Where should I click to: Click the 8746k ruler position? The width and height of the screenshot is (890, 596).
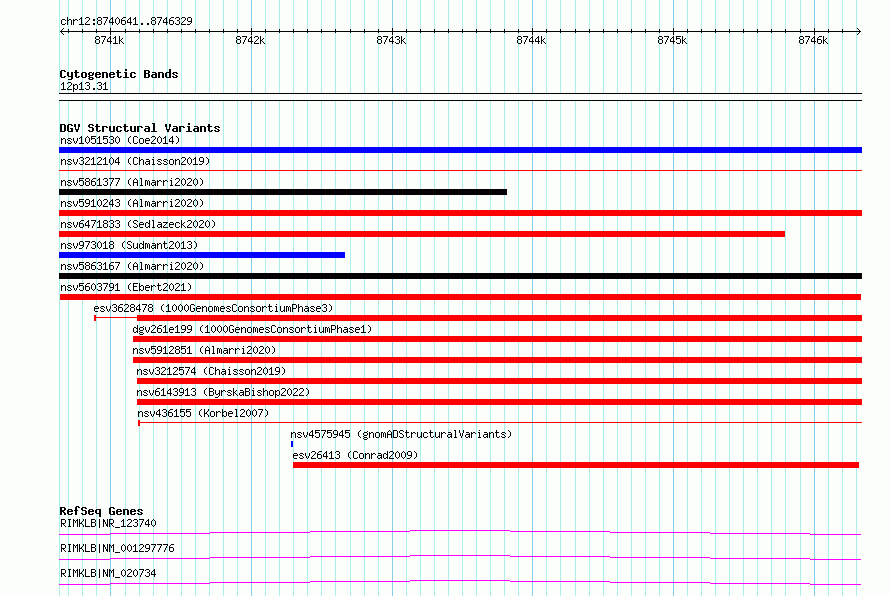coord(813,40)
